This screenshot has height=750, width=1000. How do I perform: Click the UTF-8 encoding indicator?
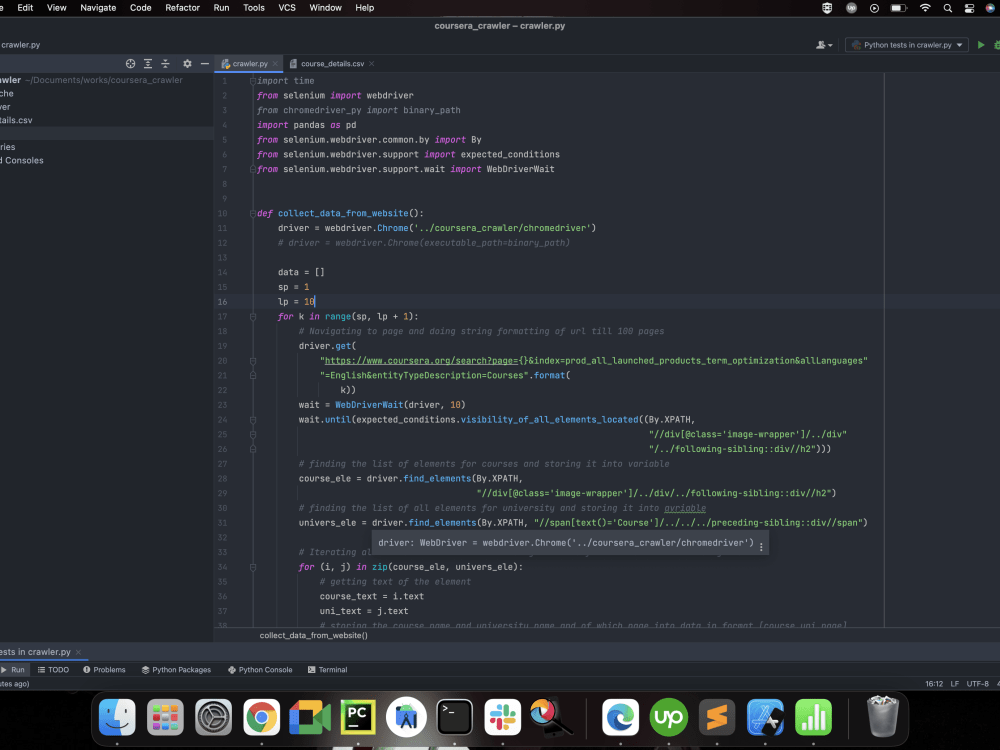click(x=978, y=684)
